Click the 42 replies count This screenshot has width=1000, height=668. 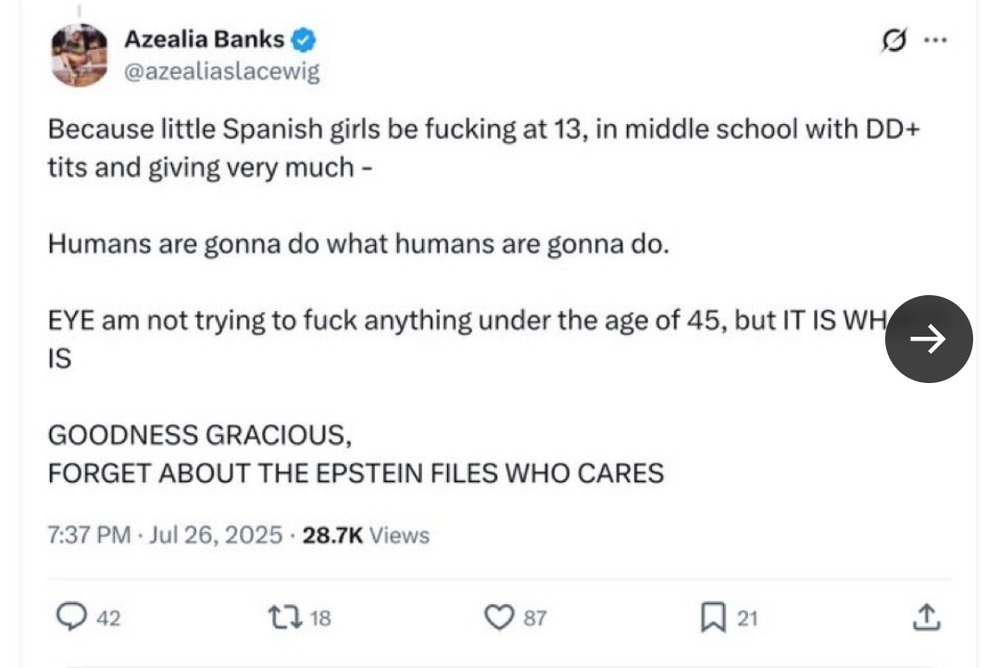[x=108, y=618]
